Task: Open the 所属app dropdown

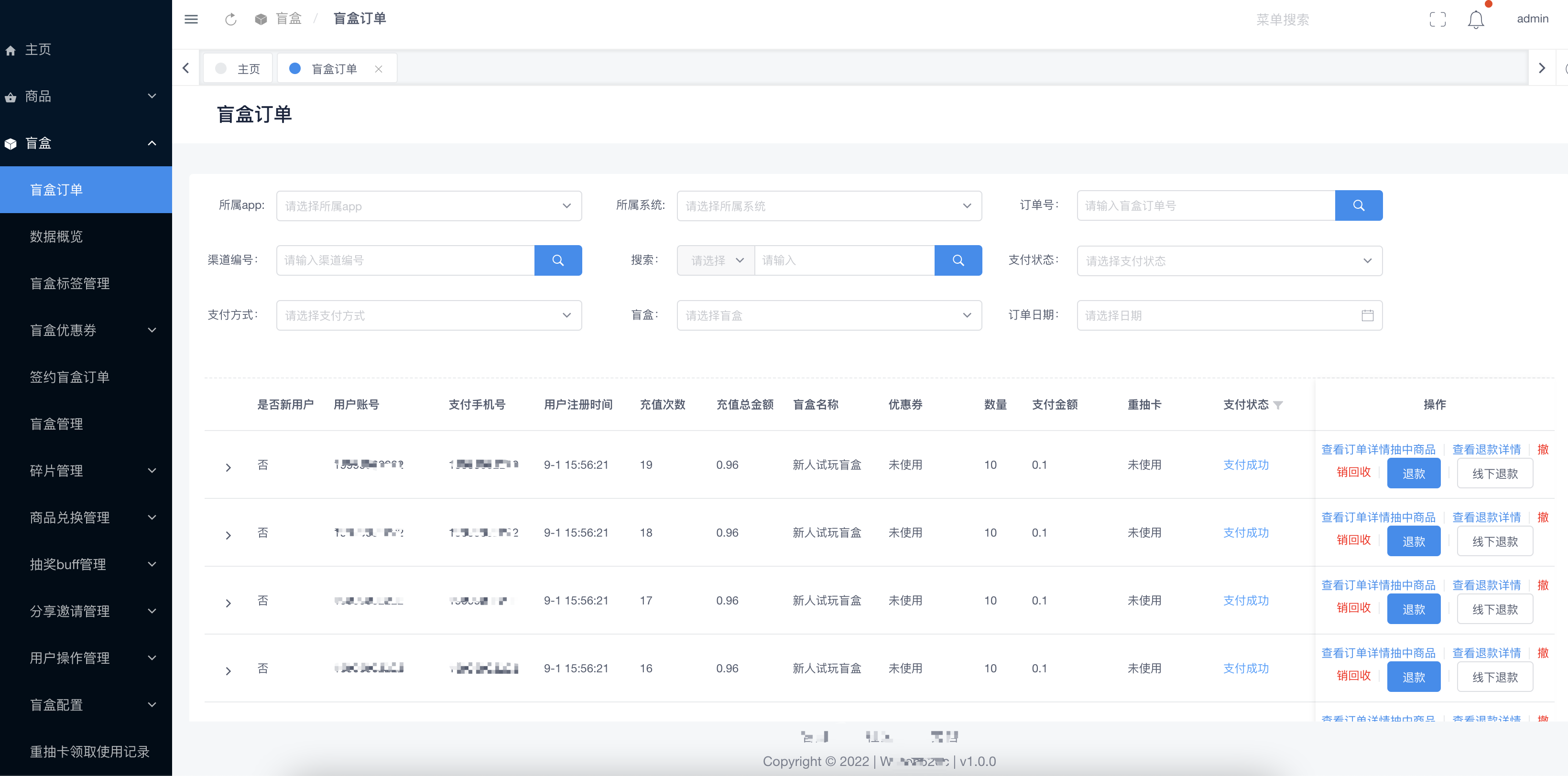Action: pyautogui.click(x=429, y=206)
